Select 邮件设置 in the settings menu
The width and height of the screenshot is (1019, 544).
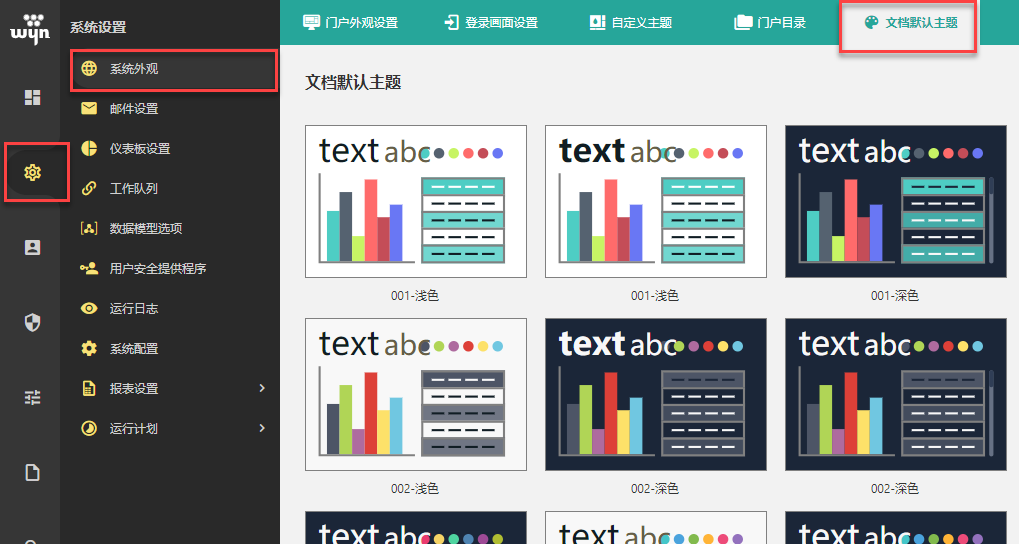click(x=134, y=109)
